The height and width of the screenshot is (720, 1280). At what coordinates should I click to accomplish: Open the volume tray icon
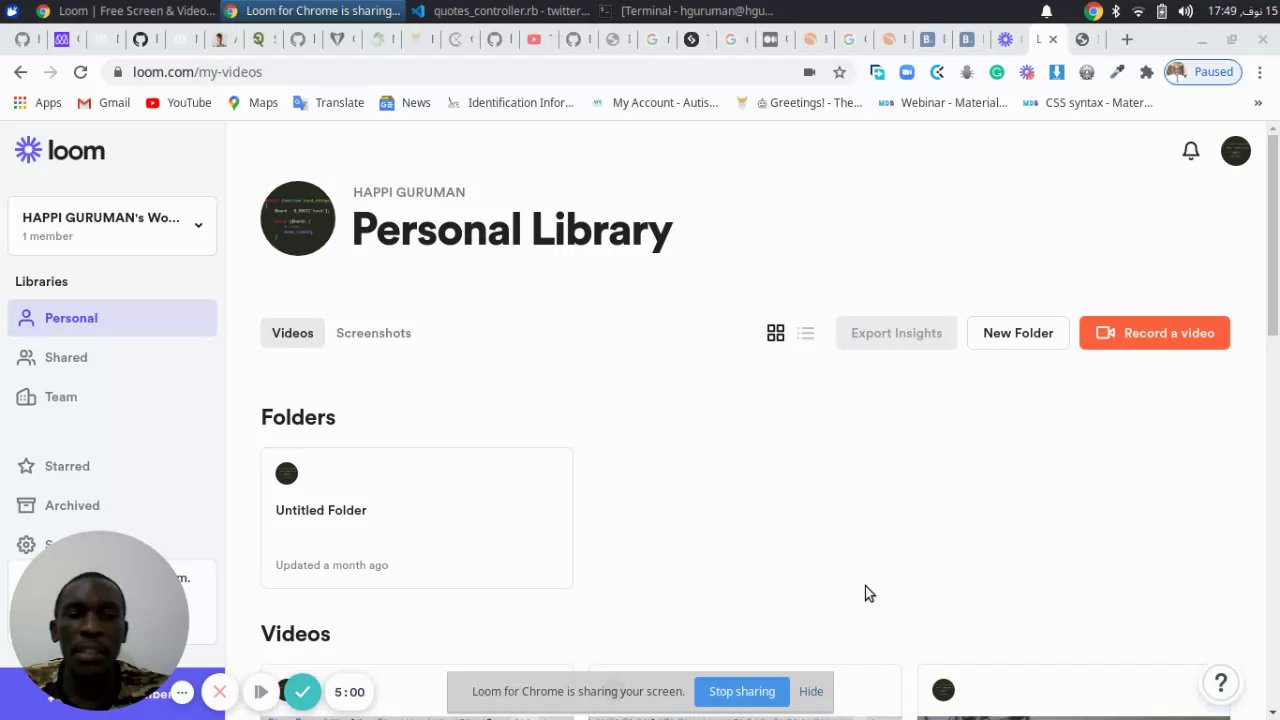coord(1185,11)
